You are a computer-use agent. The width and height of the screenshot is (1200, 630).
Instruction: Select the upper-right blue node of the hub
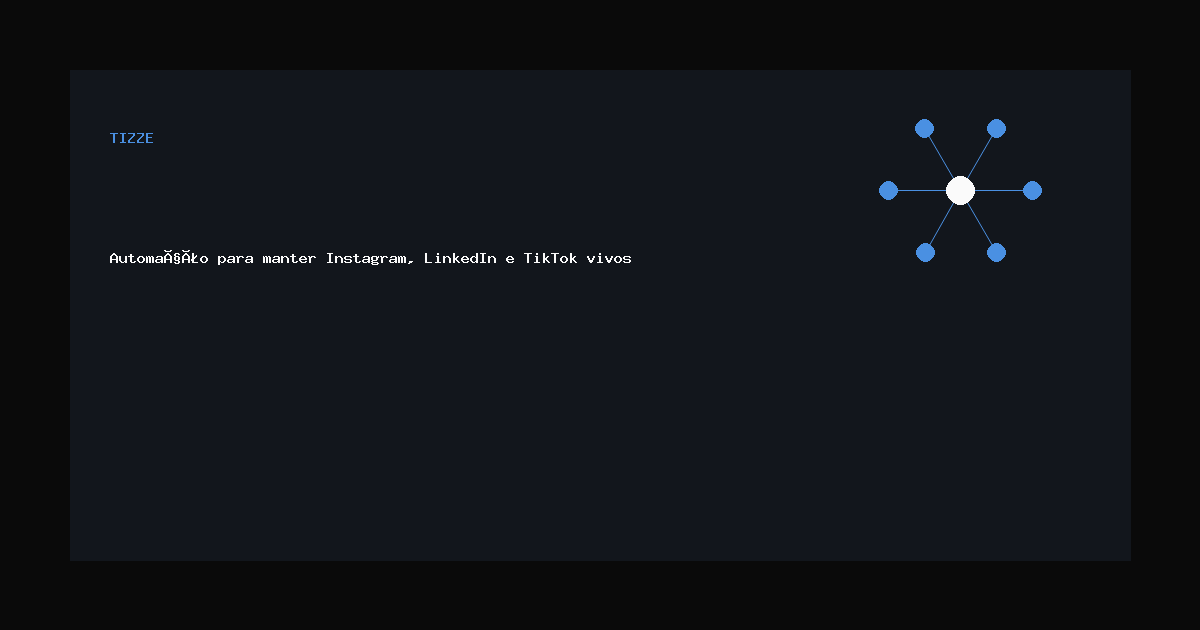[x=996, y=128]
